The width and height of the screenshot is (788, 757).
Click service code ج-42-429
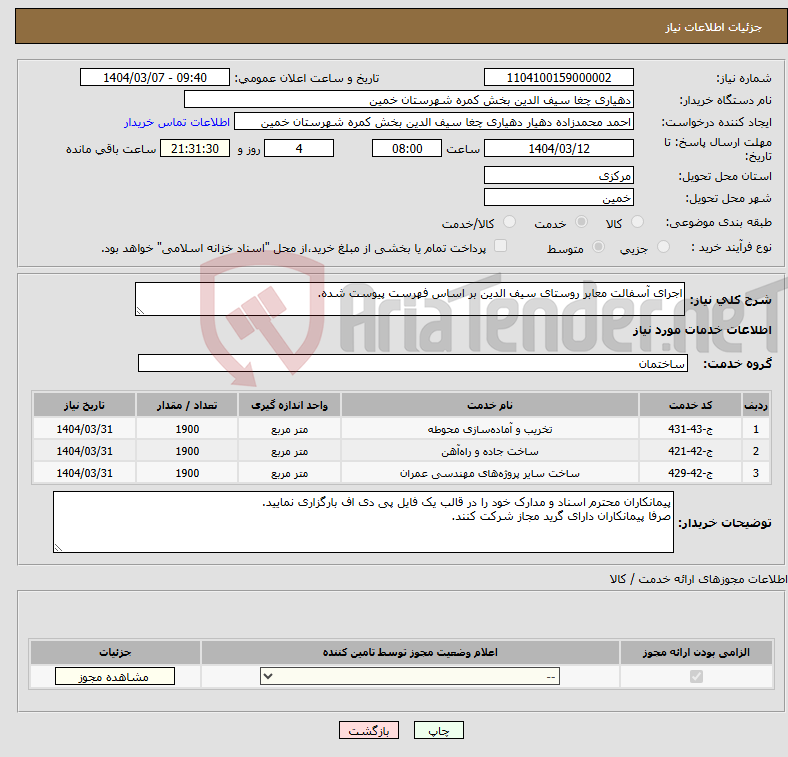click(691, 473)
